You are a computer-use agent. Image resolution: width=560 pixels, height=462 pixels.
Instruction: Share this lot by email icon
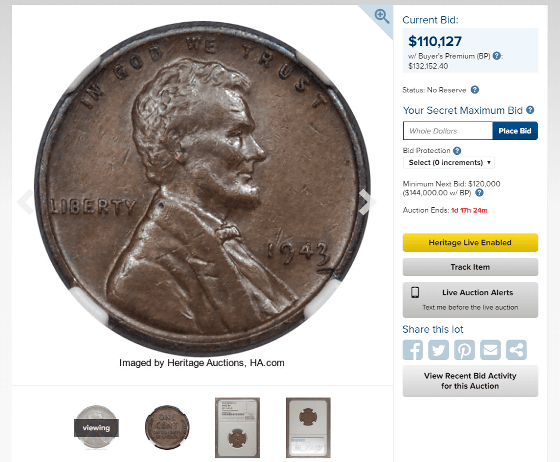[x=490, y=350]
